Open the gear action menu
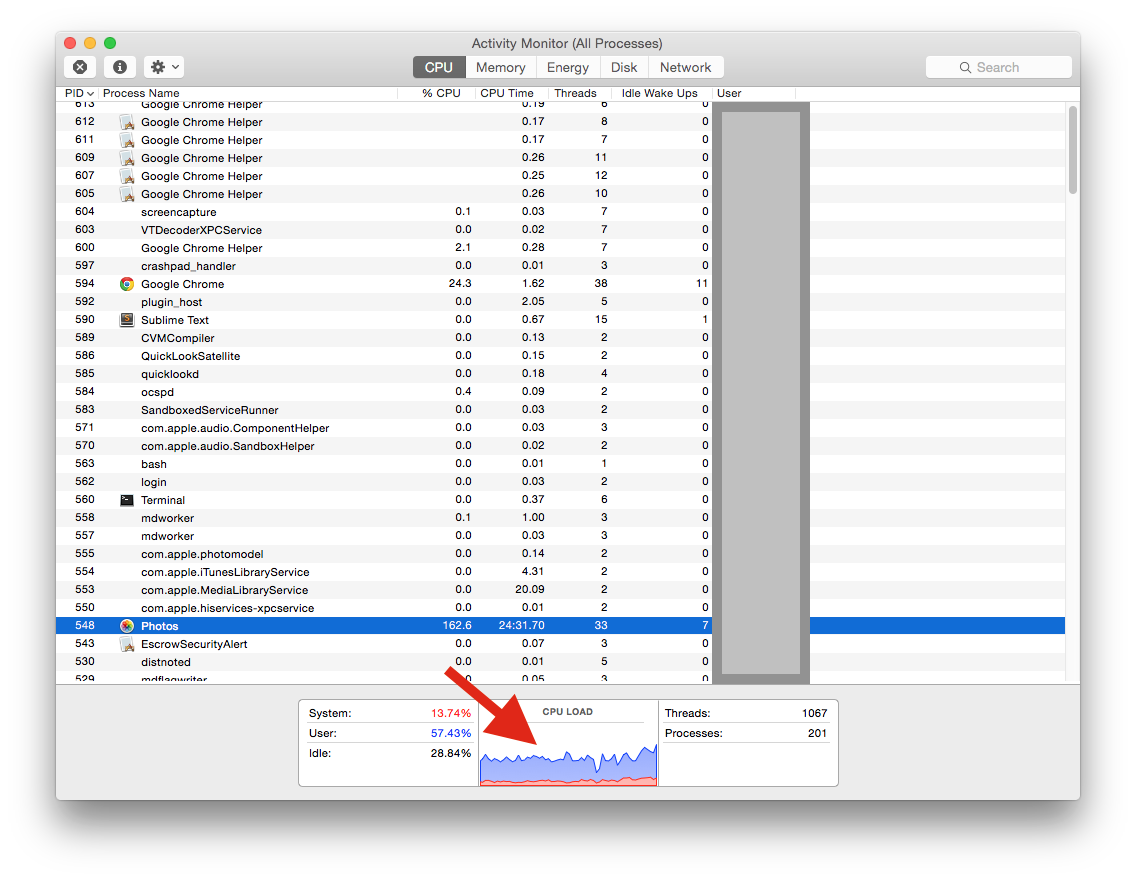The width and height of the screenshot is (1136, 880). click(x=164, y=67)
